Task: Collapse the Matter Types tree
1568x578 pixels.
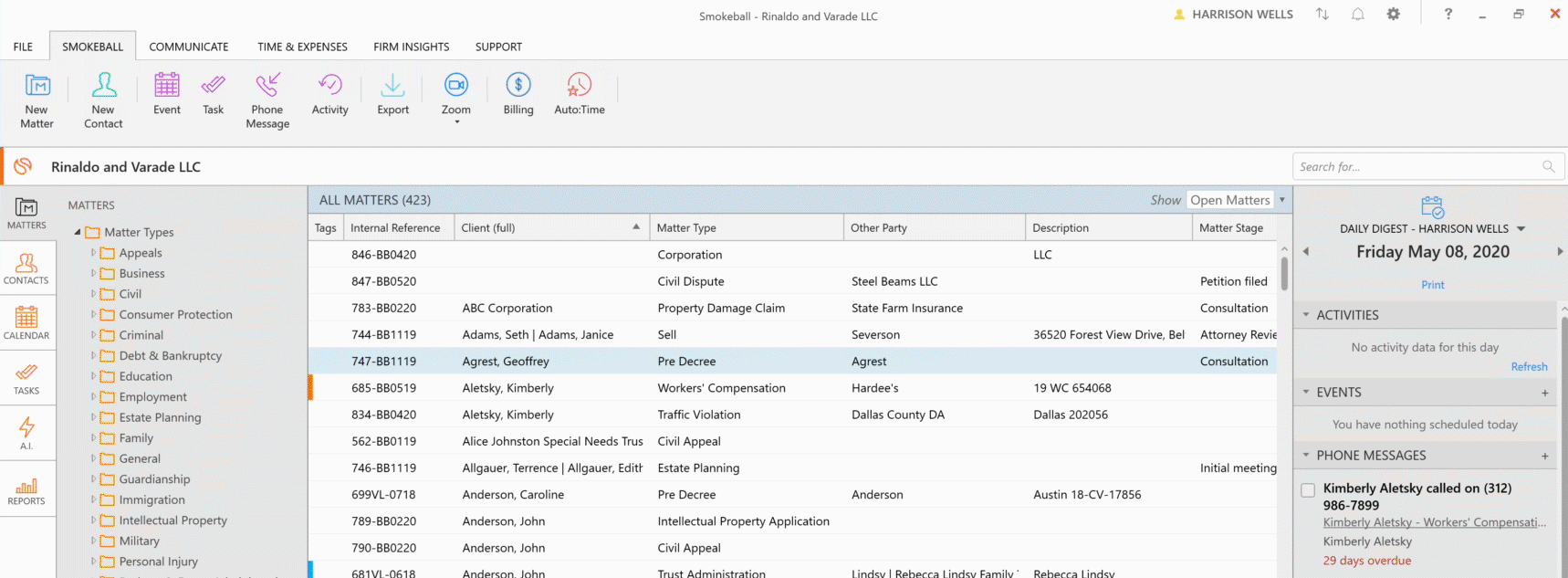Action: tap(78, 232)
